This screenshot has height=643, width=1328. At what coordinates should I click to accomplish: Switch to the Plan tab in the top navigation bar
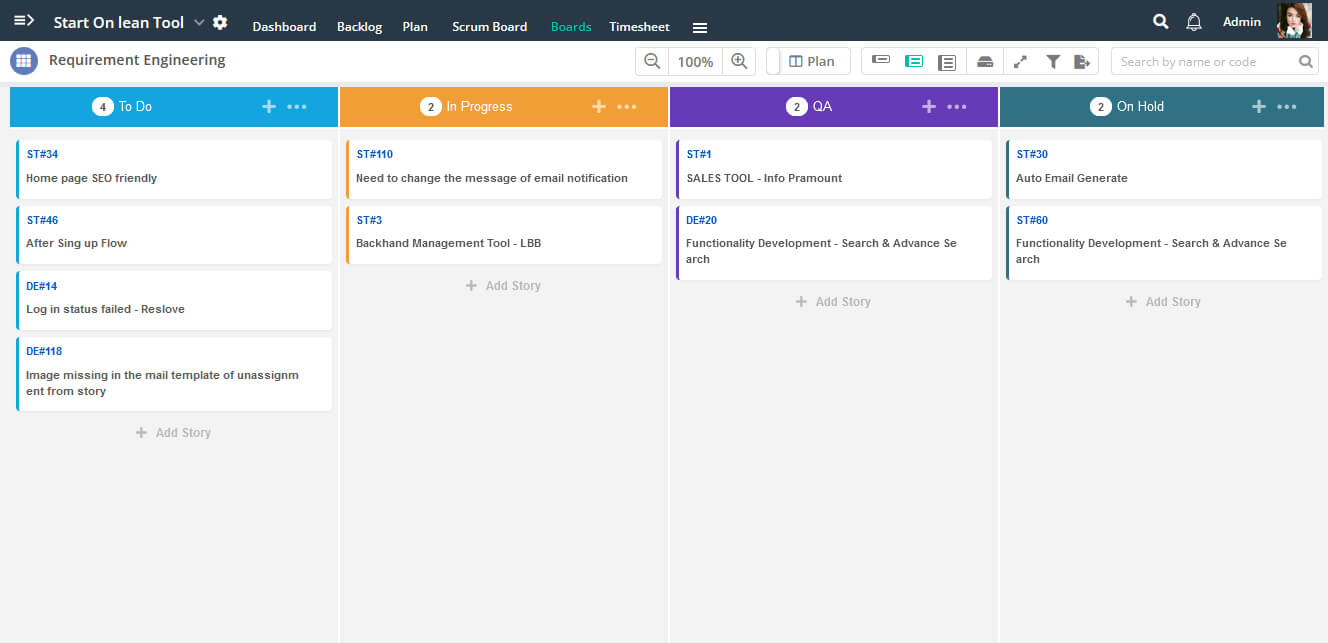click(415, 27)
